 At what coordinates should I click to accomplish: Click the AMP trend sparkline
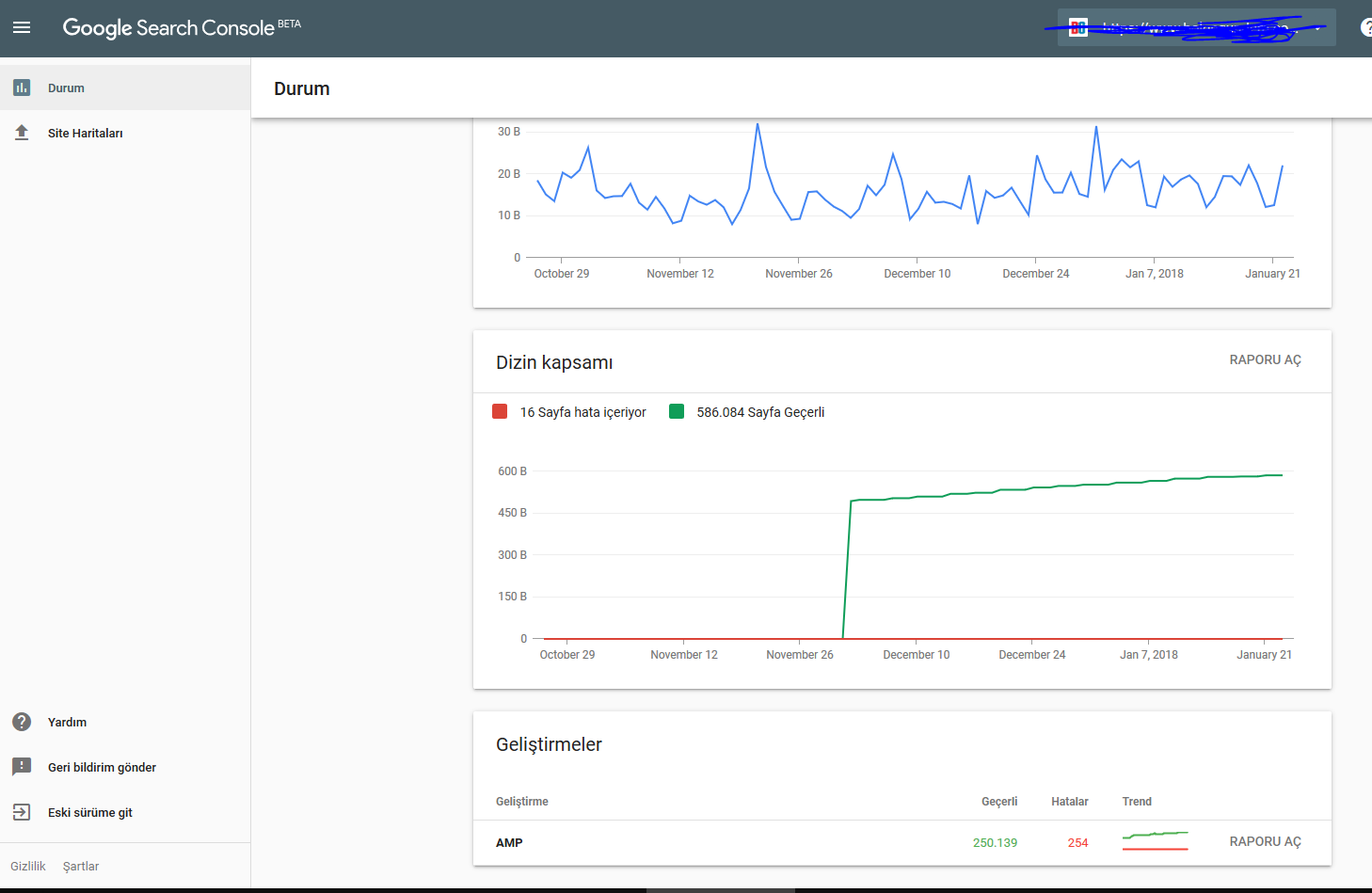pyautogui.click(x=1155, y=840)
